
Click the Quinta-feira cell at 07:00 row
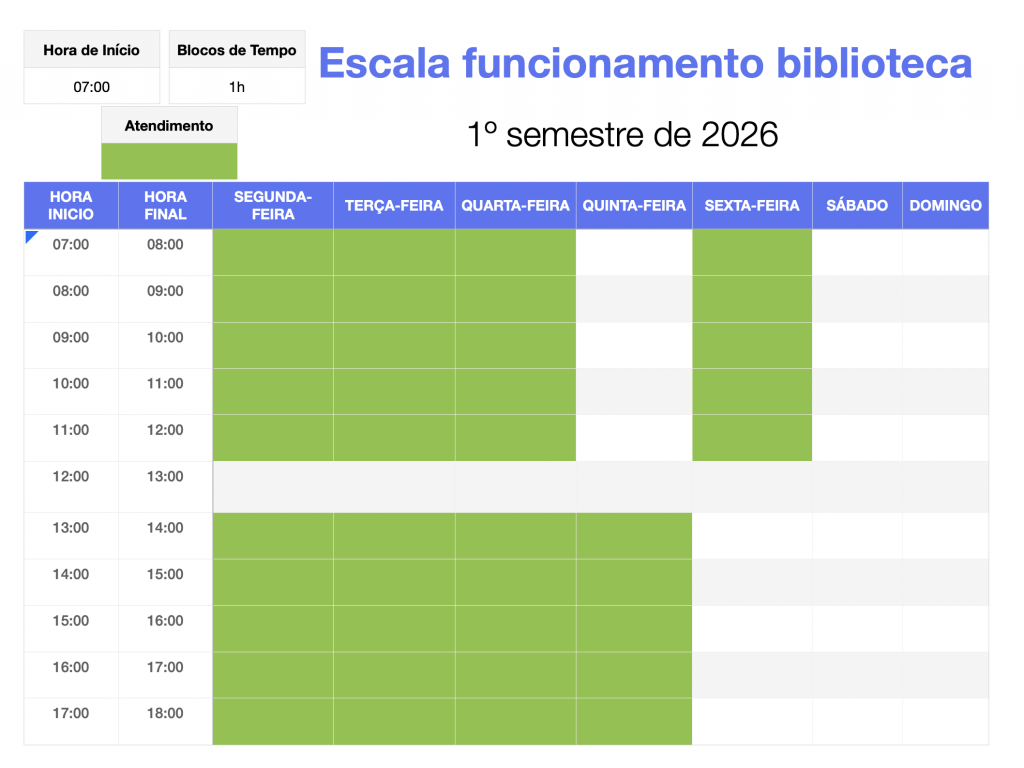coord(634,253)
